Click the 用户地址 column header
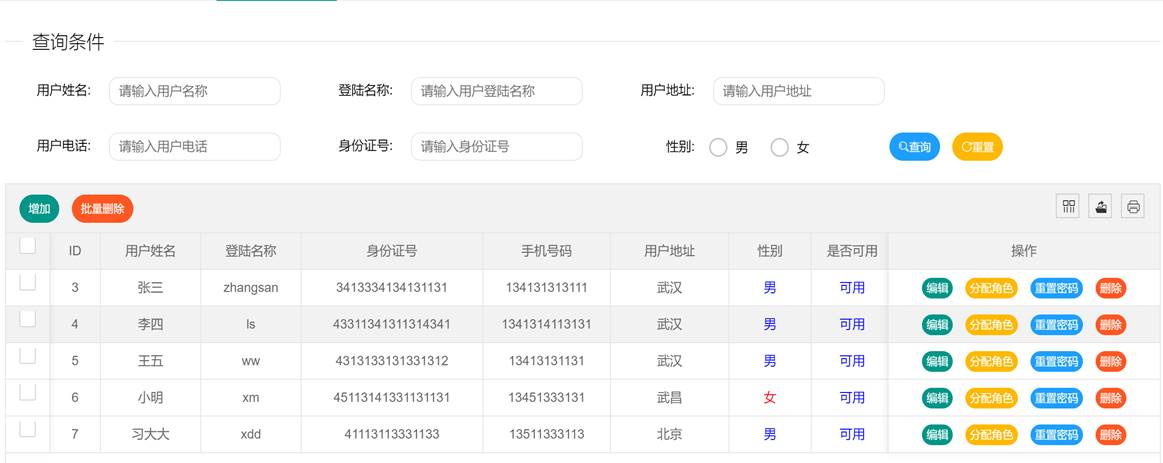 [670, 251]
